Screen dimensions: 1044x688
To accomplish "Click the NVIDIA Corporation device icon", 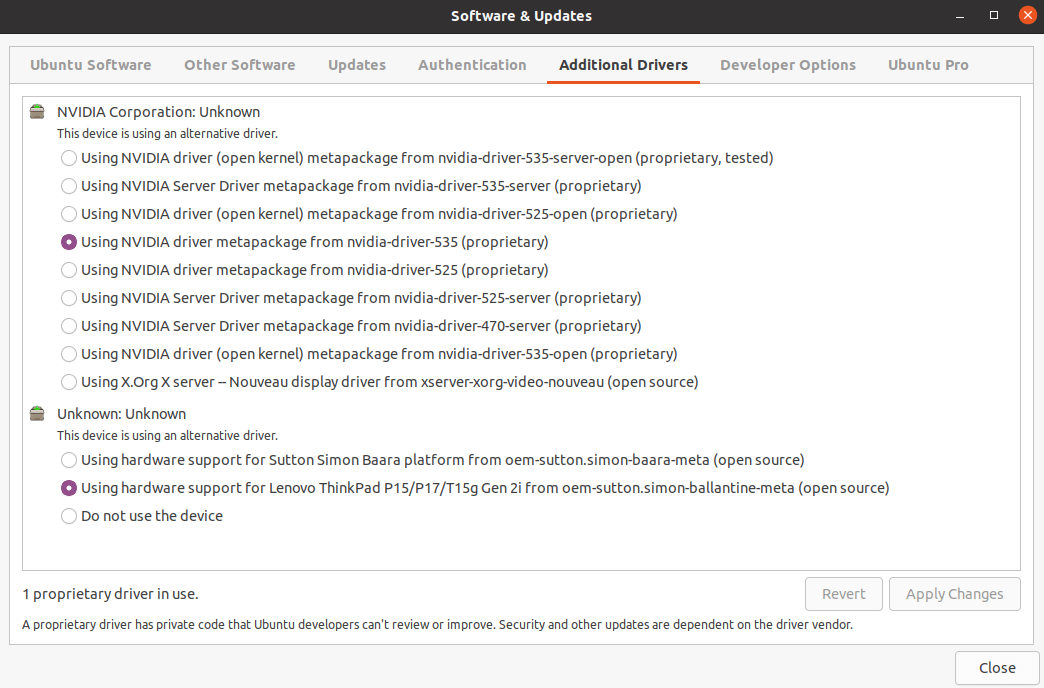I will 37,112.
